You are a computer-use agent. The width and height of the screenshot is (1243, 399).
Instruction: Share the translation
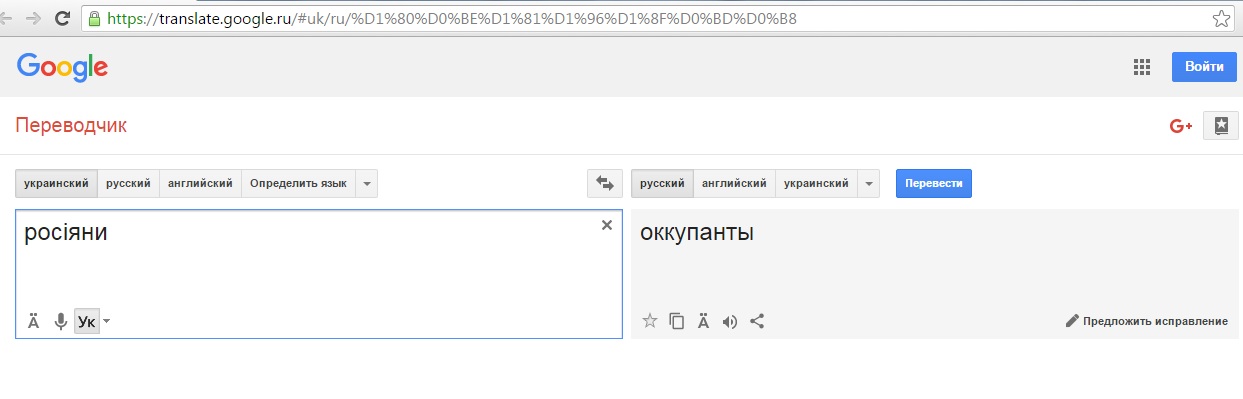tap(757, 321)
